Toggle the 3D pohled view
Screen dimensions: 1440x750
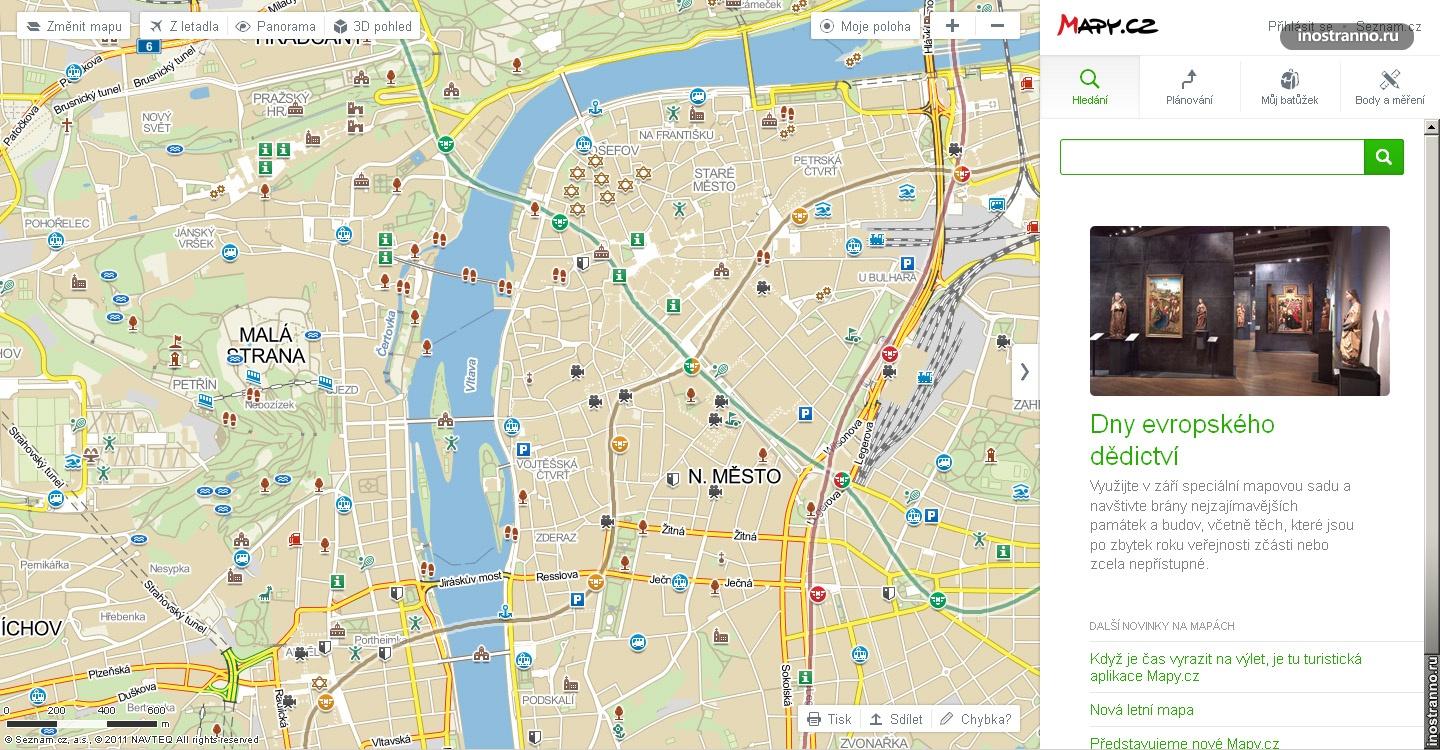pyautogui.click(x=372, y=27)
